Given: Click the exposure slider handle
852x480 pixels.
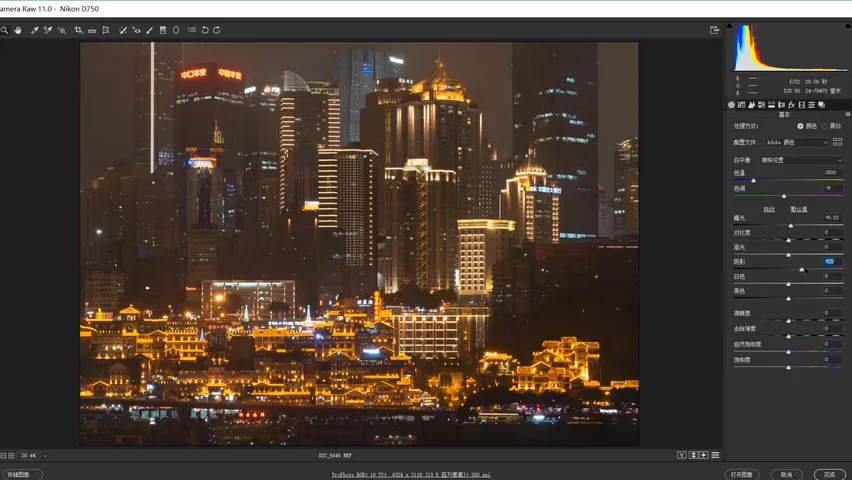Looking at the screenshot, I should (791, 225).
